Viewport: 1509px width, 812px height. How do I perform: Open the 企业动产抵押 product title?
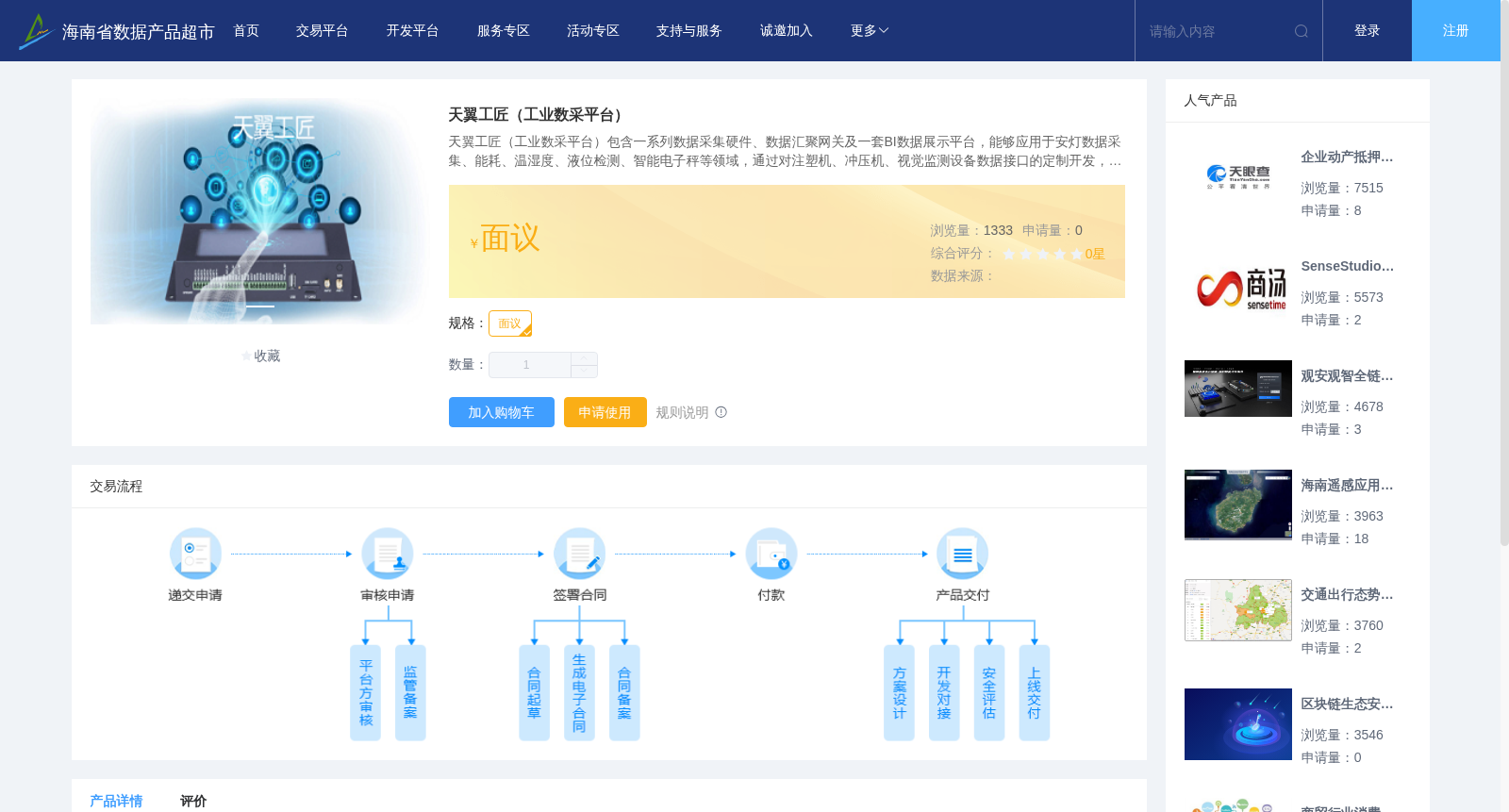point(1347,157)
